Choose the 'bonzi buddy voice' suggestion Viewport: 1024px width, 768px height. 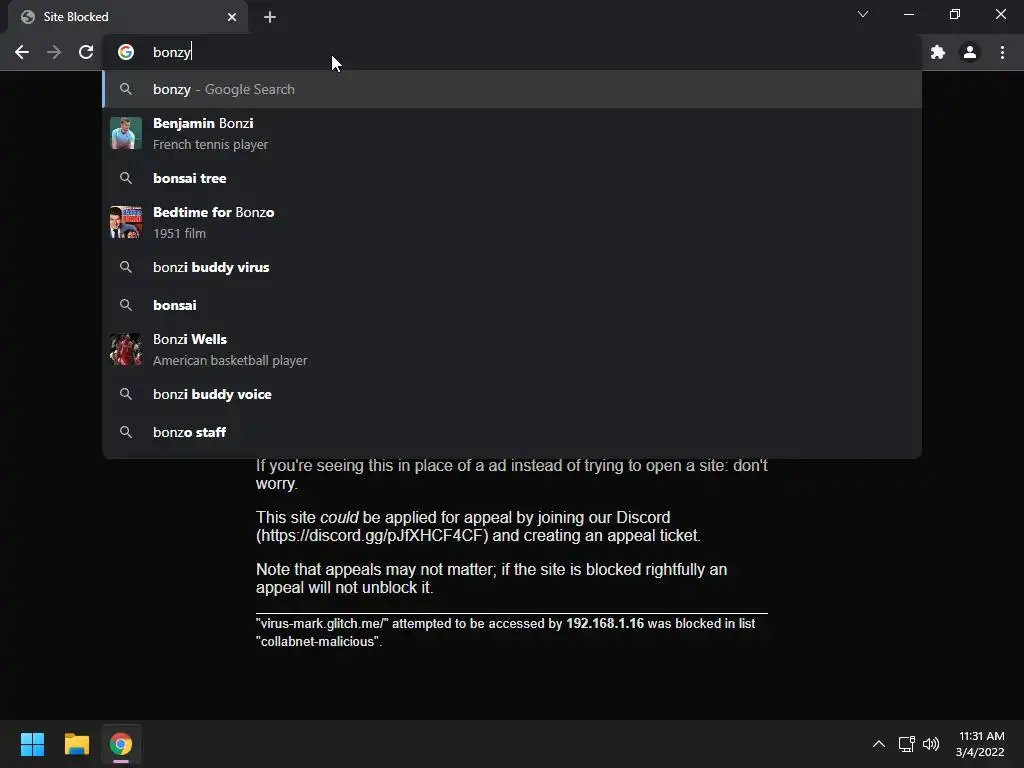coord(512,394)
